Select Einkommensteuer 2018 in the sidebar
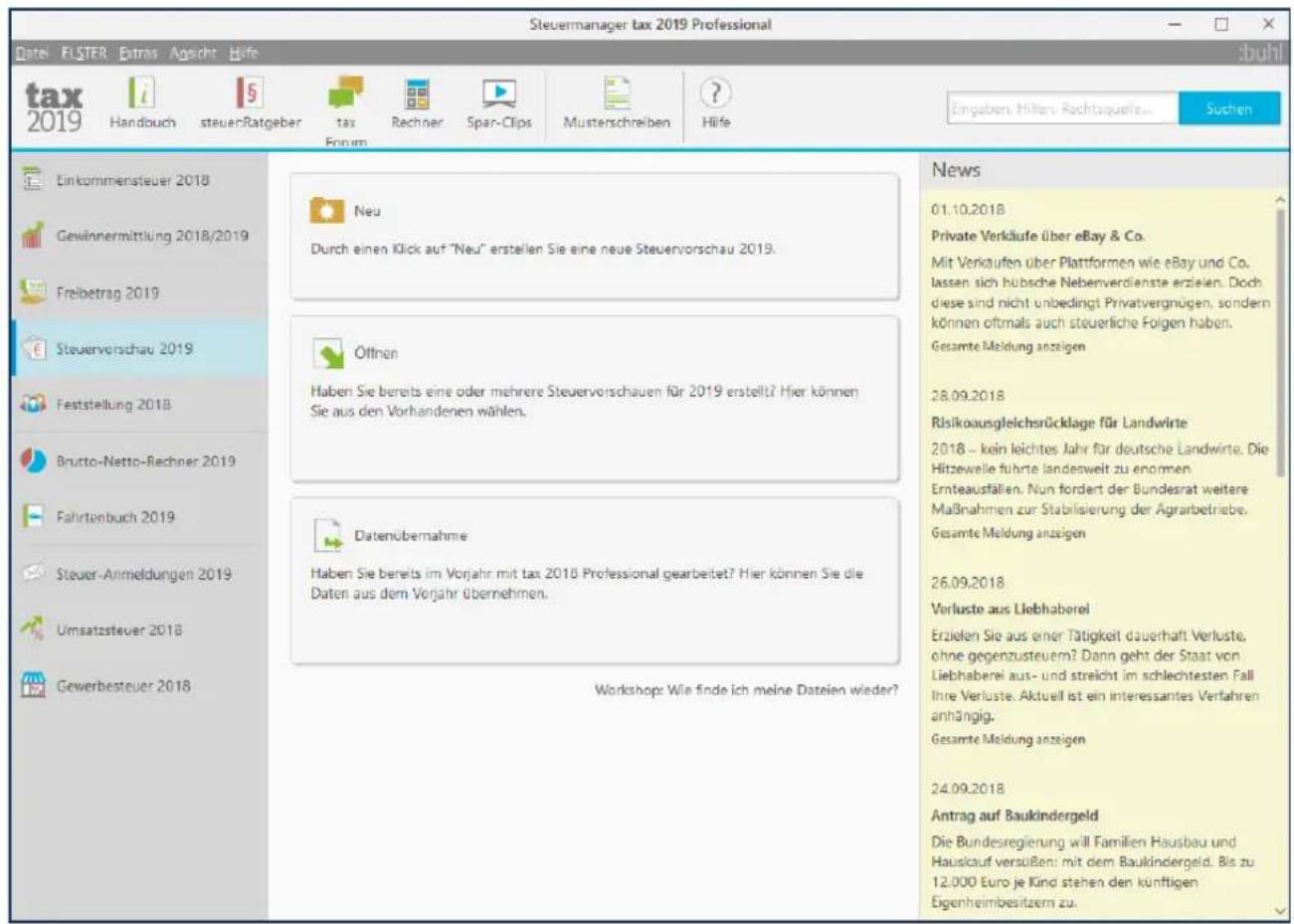Screen dimensions: 1294x924 (x=139, y=179)
